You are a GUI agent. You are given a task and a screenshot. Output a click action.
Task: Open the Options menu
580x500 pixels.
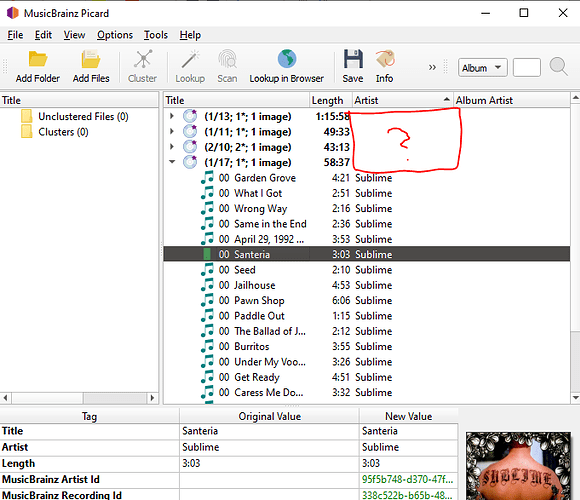point(115,35)
